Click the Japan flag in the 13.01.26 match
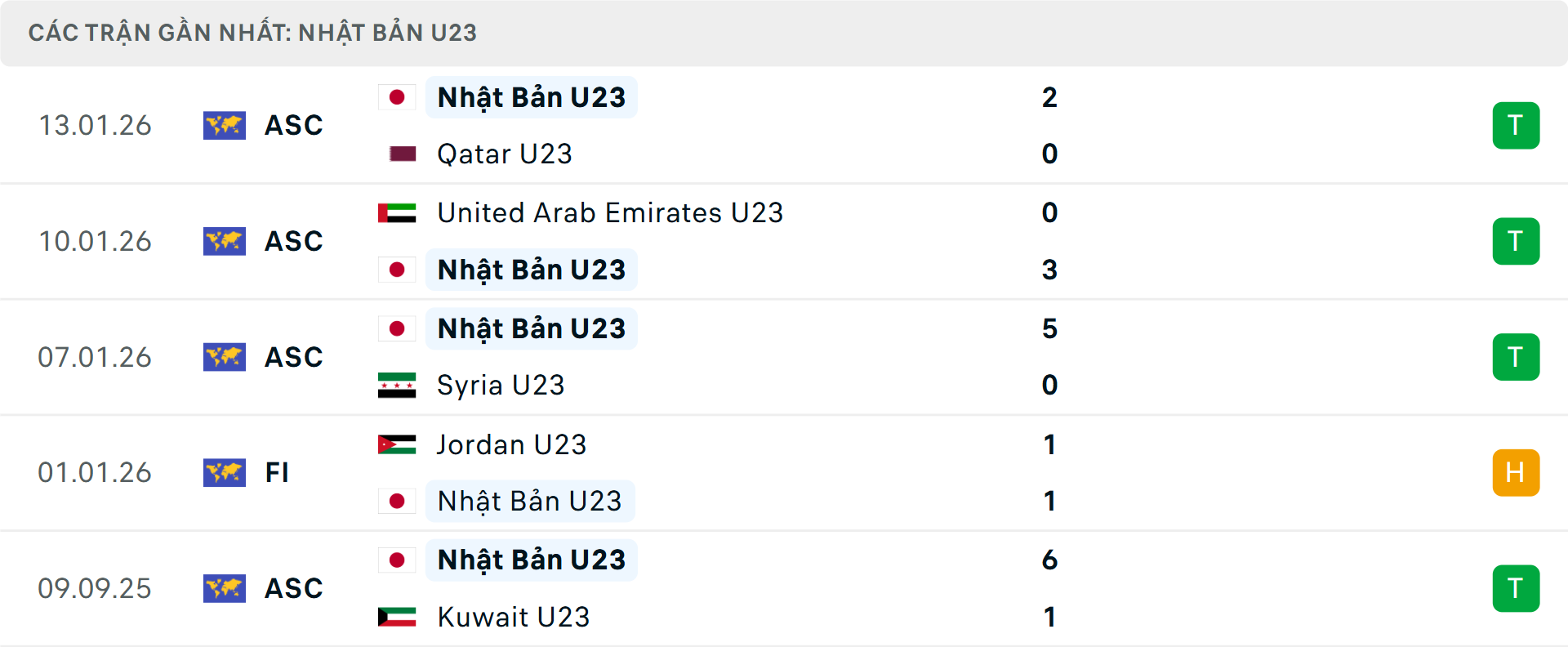The image size is (1568, 647). (x=397, y=97)
